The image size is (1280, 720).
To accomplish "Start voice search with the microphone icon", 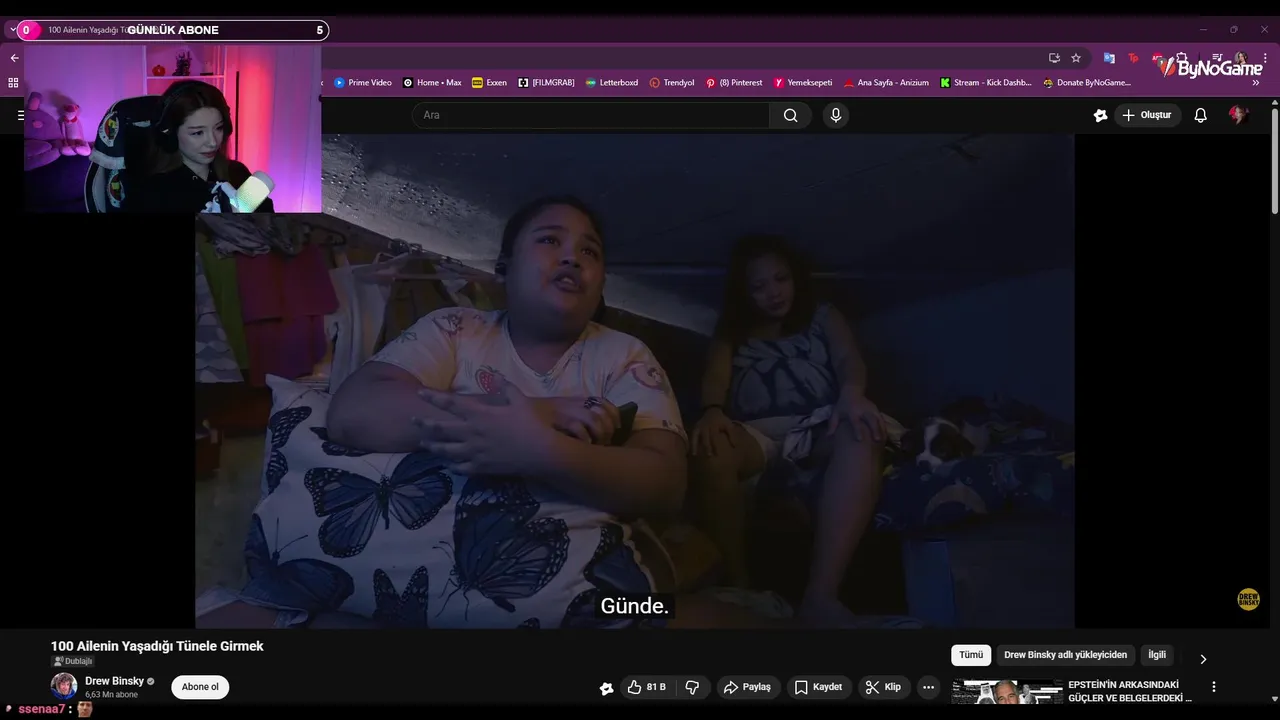I will click(x=836, y=115).
